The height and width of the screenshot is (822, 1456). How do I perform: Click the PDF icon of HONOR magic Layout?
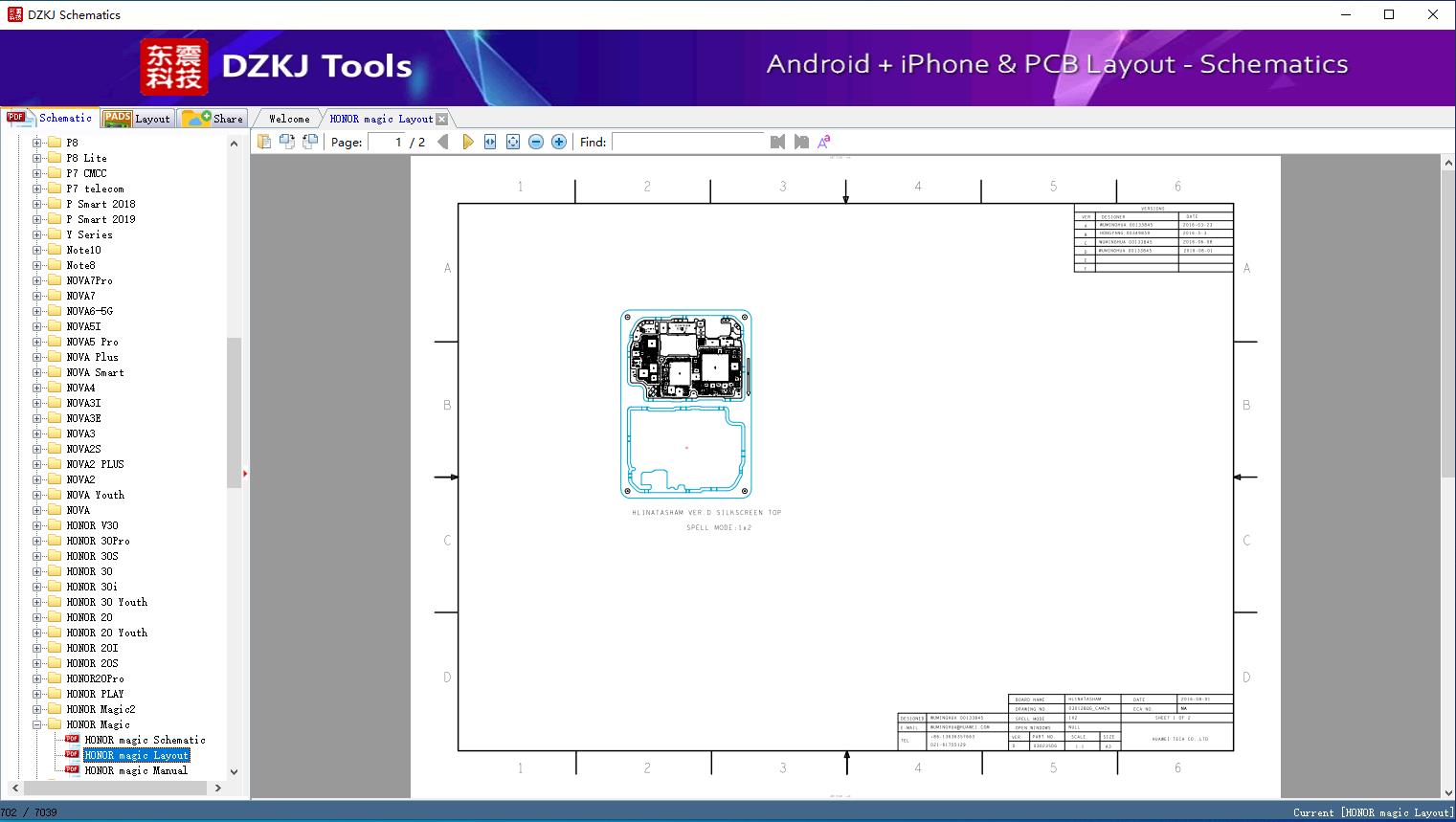(72, 755)
